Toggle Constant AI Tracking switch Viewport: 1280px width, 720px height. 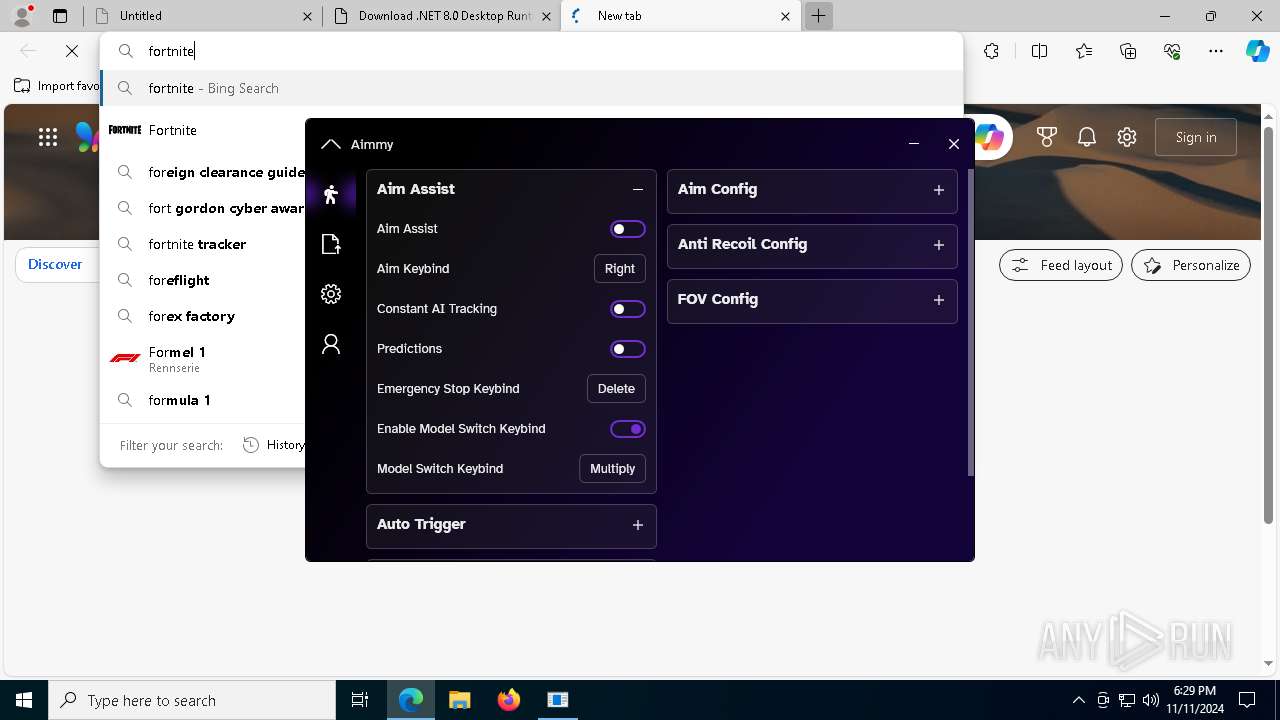point(628,309)
